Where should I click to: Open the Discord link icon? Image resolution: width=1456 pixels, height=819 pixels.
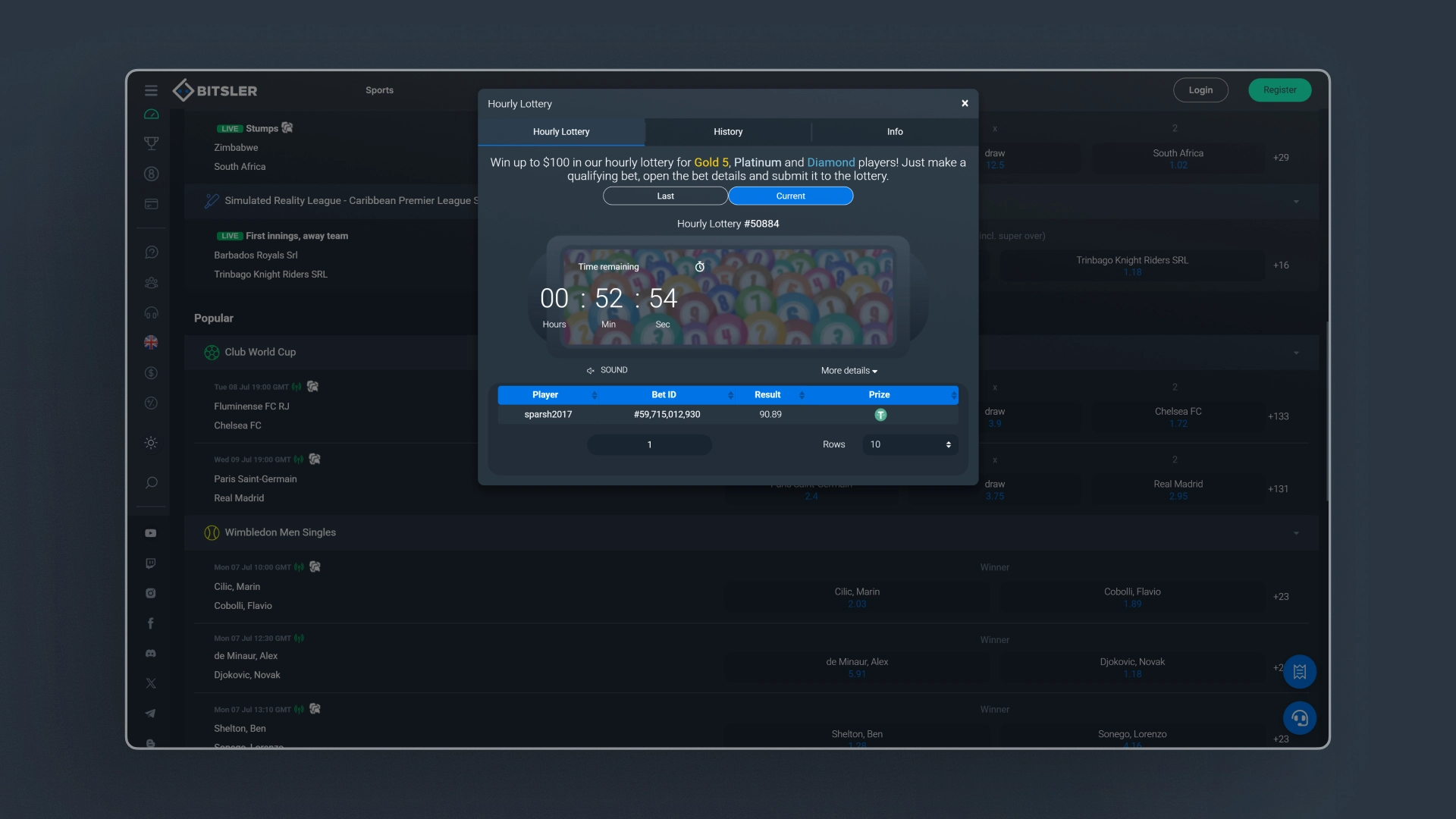[151, 653]
